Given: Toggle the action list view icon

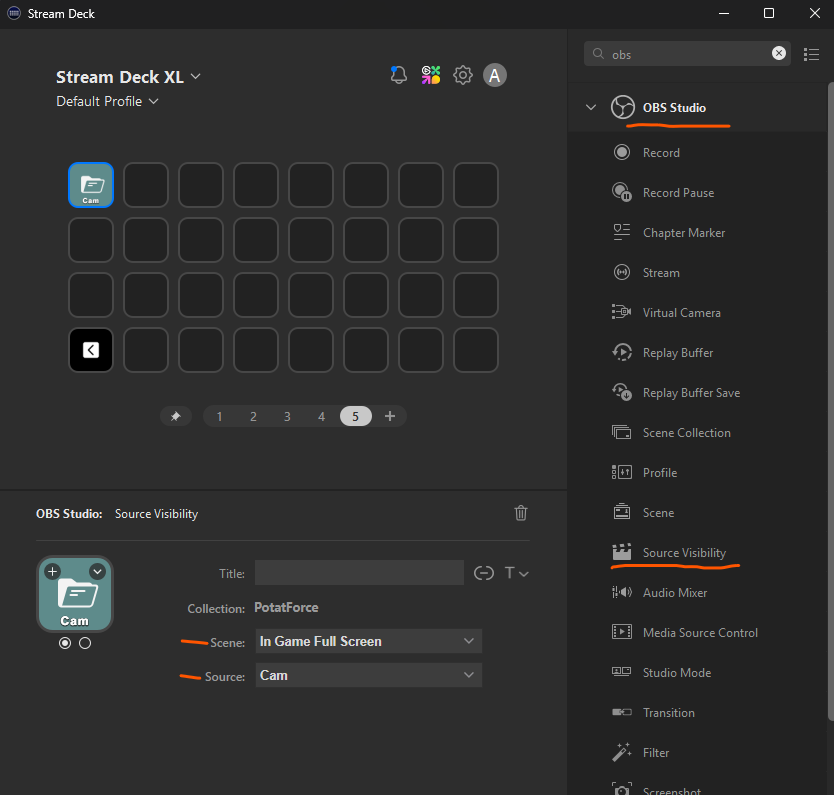Looking at the screenshot, I should [x=811, y=54].
